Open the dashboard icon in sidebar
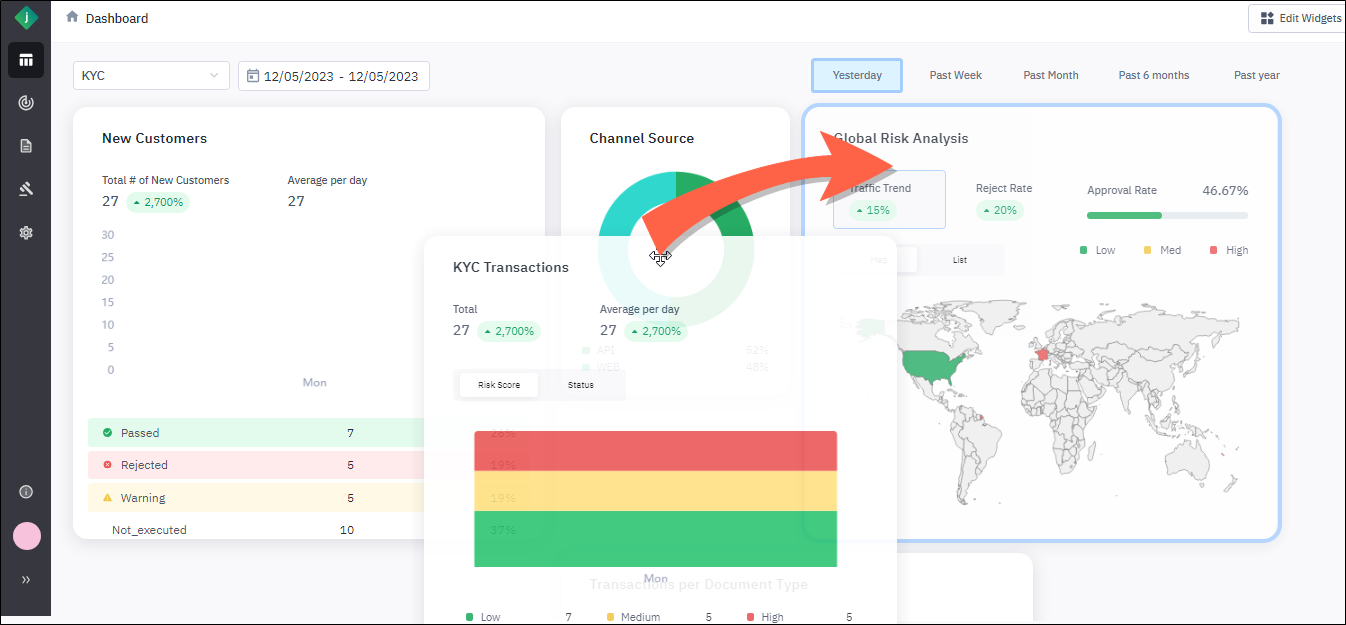The image size is (1346, 625). 26,60
